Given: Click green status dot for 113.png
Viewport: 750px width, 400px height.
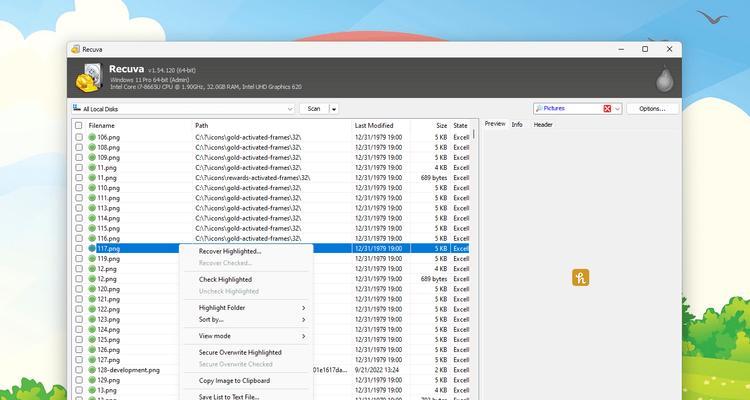Looking at the screenshot, I should click(x=92, y=208).
